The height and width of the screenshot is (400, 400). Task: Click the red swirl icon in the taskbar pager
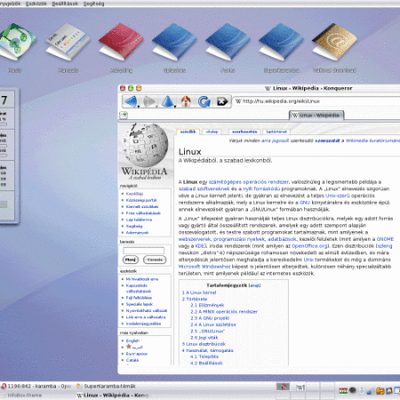click(x=283, y=387)
